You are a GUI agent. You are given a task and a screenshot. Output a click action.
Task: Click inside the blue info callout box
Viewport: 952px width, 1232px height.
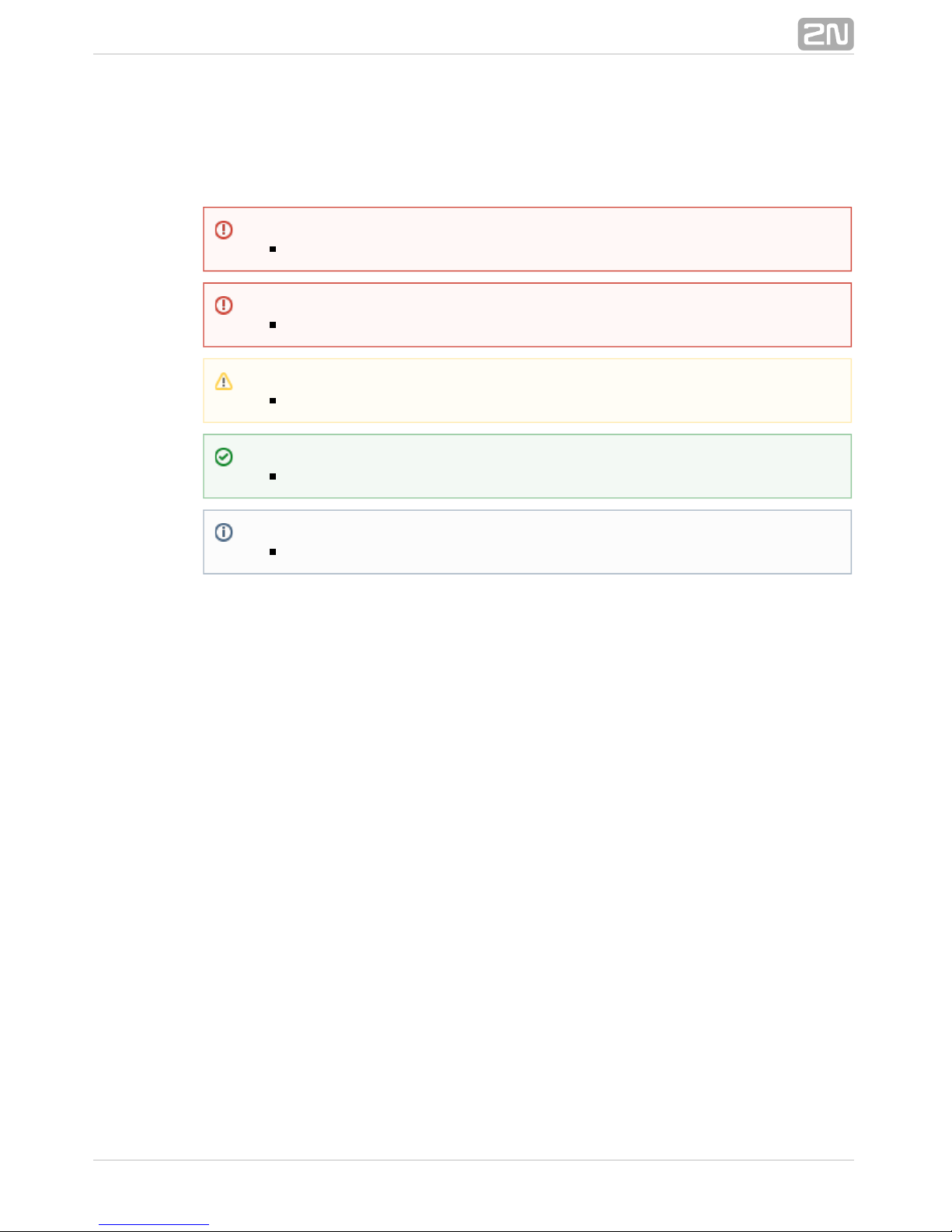point(544,542)
